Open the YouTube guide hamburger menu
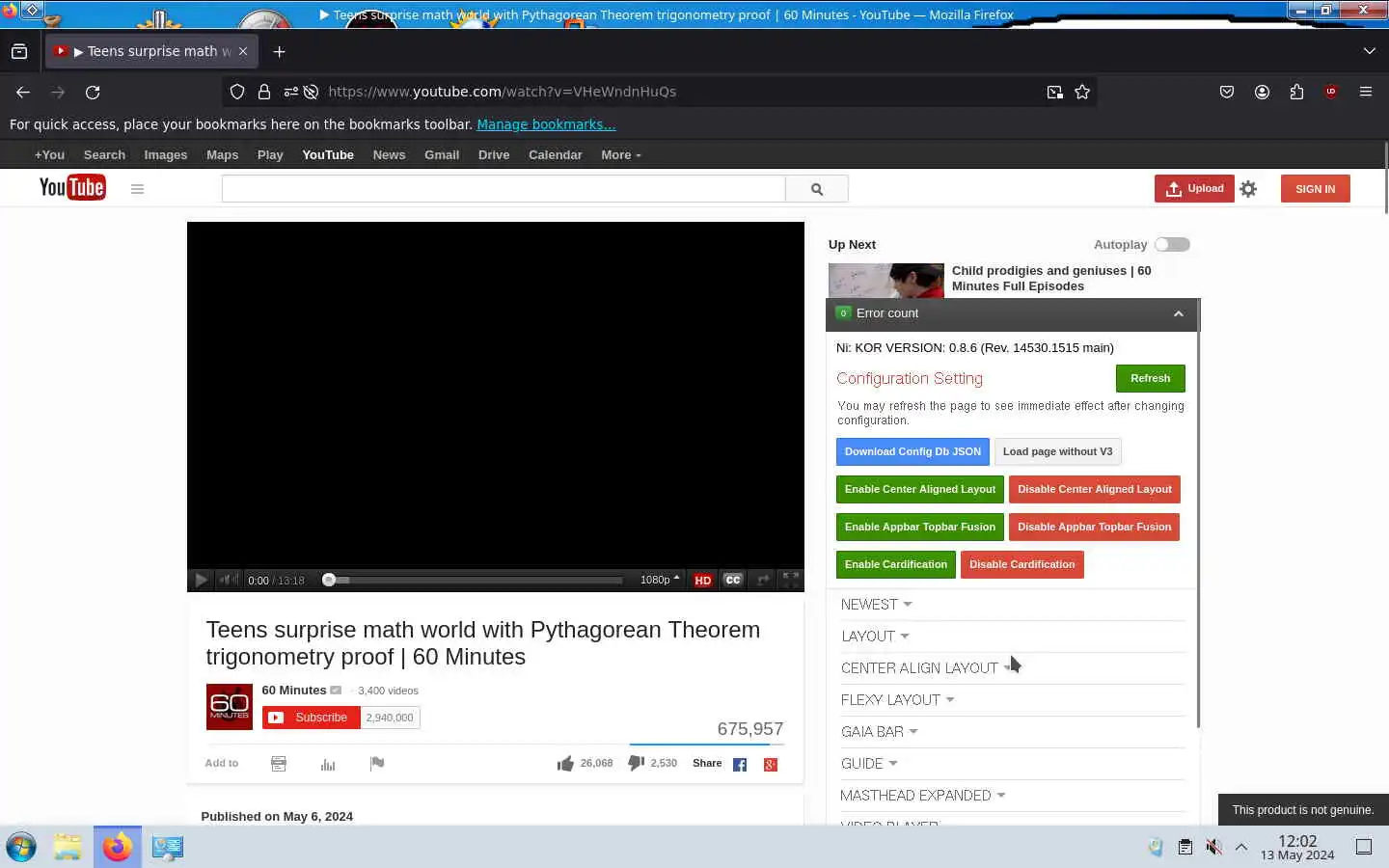Viewport: 1389px width, 868px height. pyautogui.click(x=137, y=189)
